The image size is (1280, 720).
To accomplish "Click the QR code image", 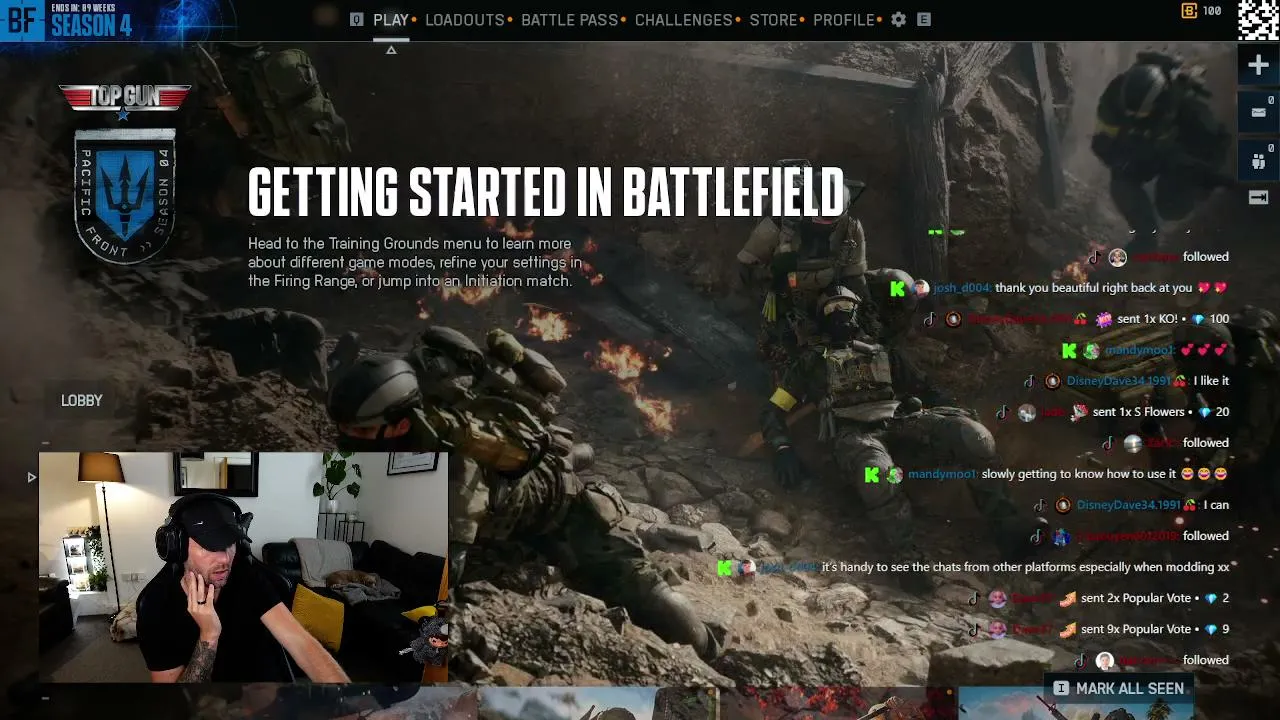I will point(1258,20).
